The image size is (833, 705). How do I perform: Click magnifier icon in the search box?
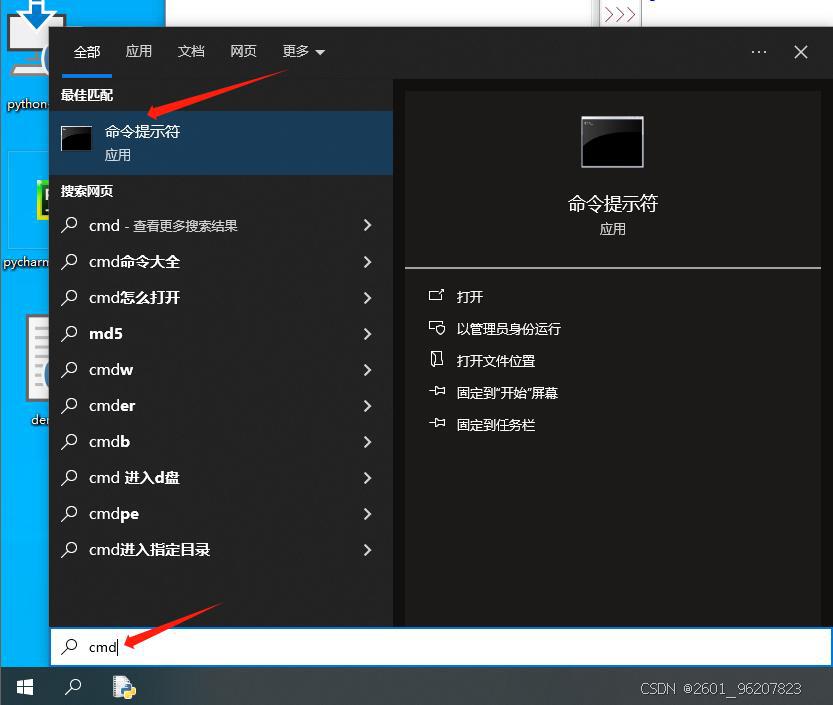click(70, 647)
